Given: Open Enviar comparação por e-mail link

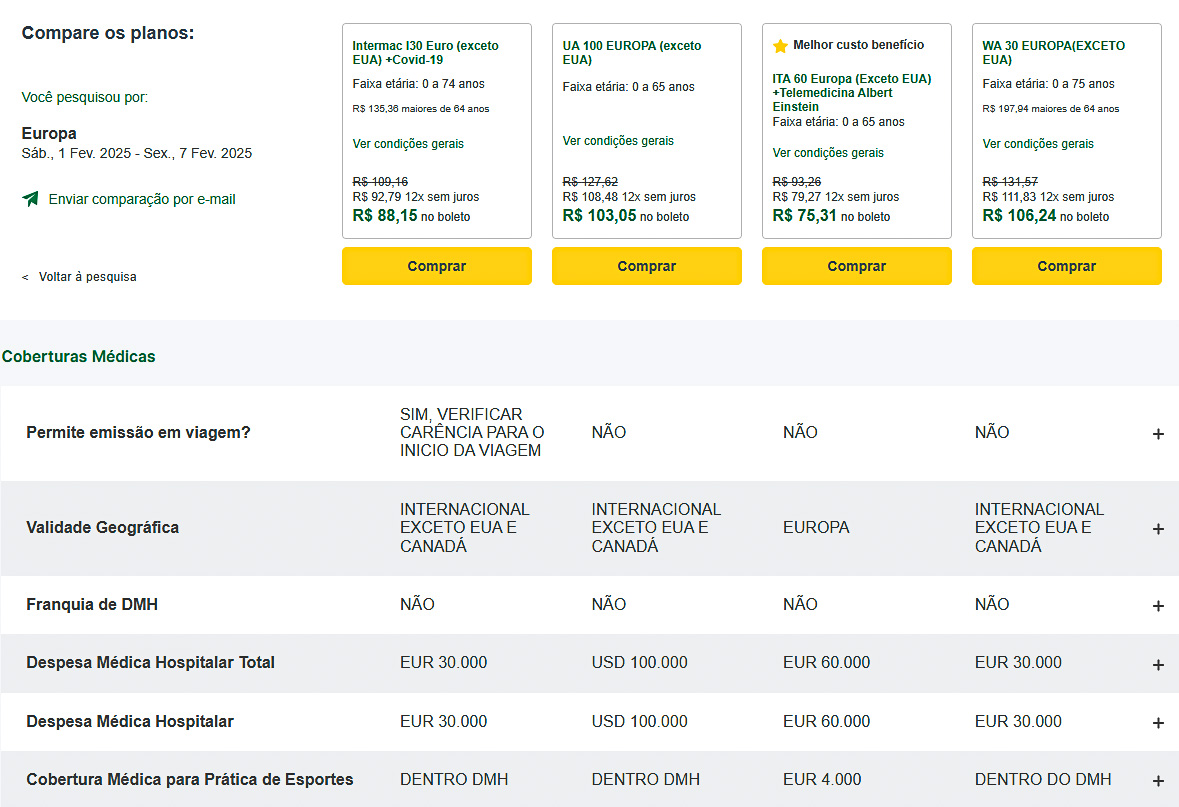Looking at the screenshot, I should [142, 199].
